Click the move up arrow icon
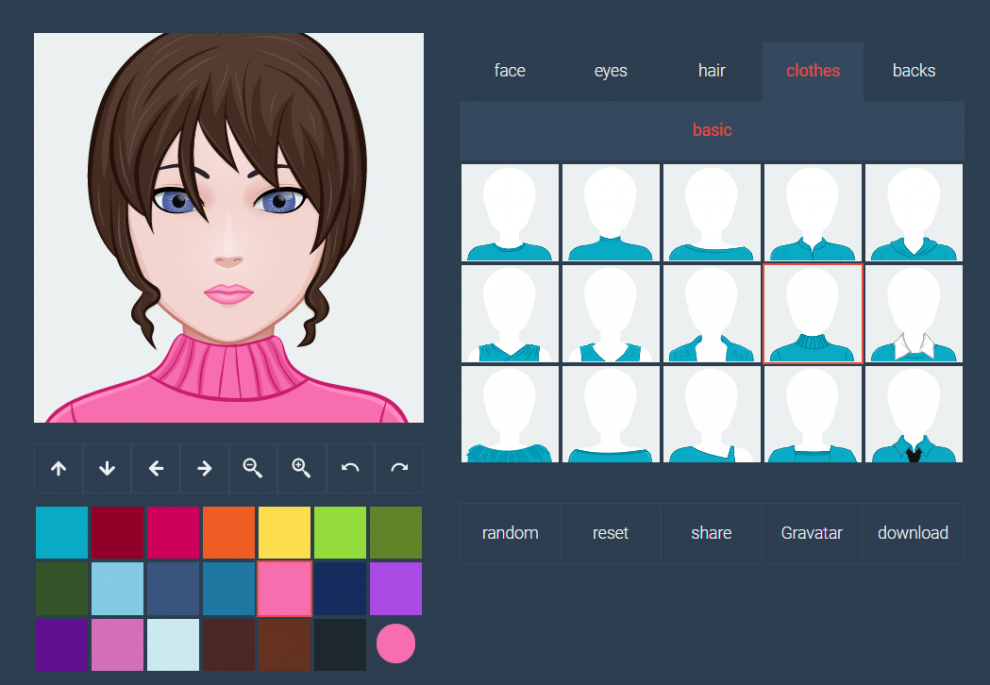Screen dimensions: 990x685 [x=59, y=468]
